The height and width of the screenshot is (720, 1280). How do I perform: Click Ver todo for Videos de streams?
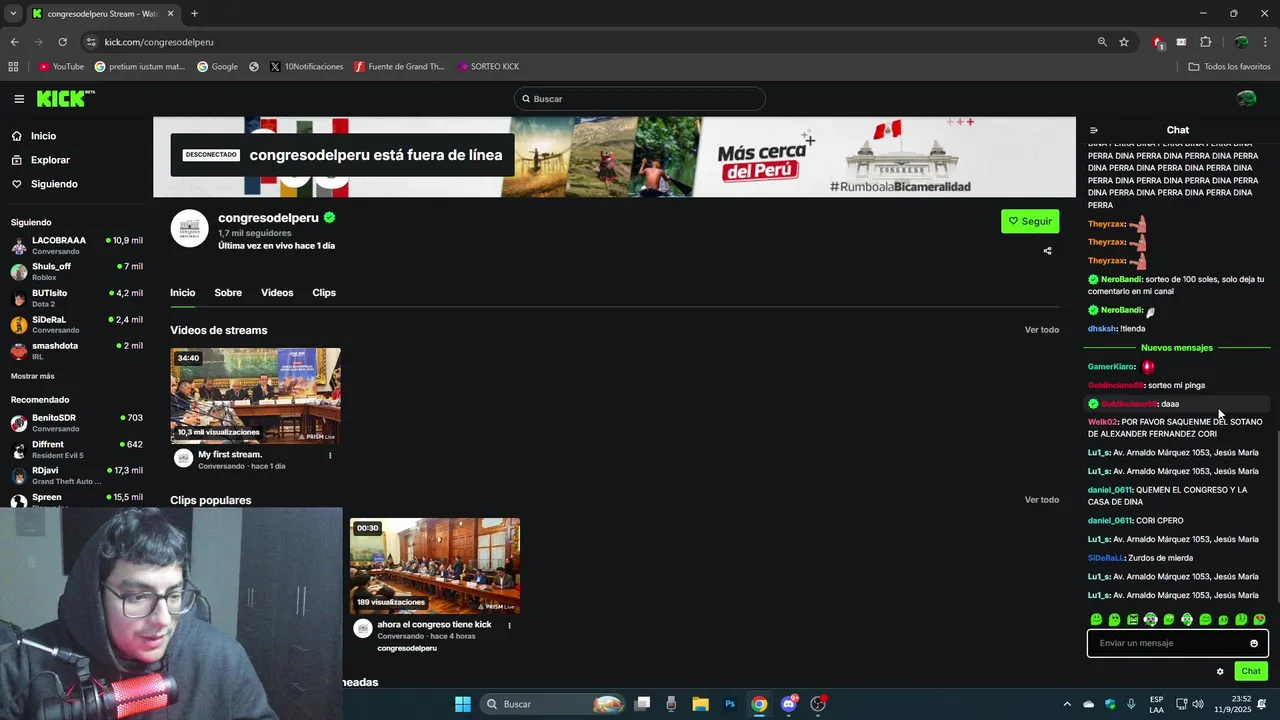tap(1042, 330)
